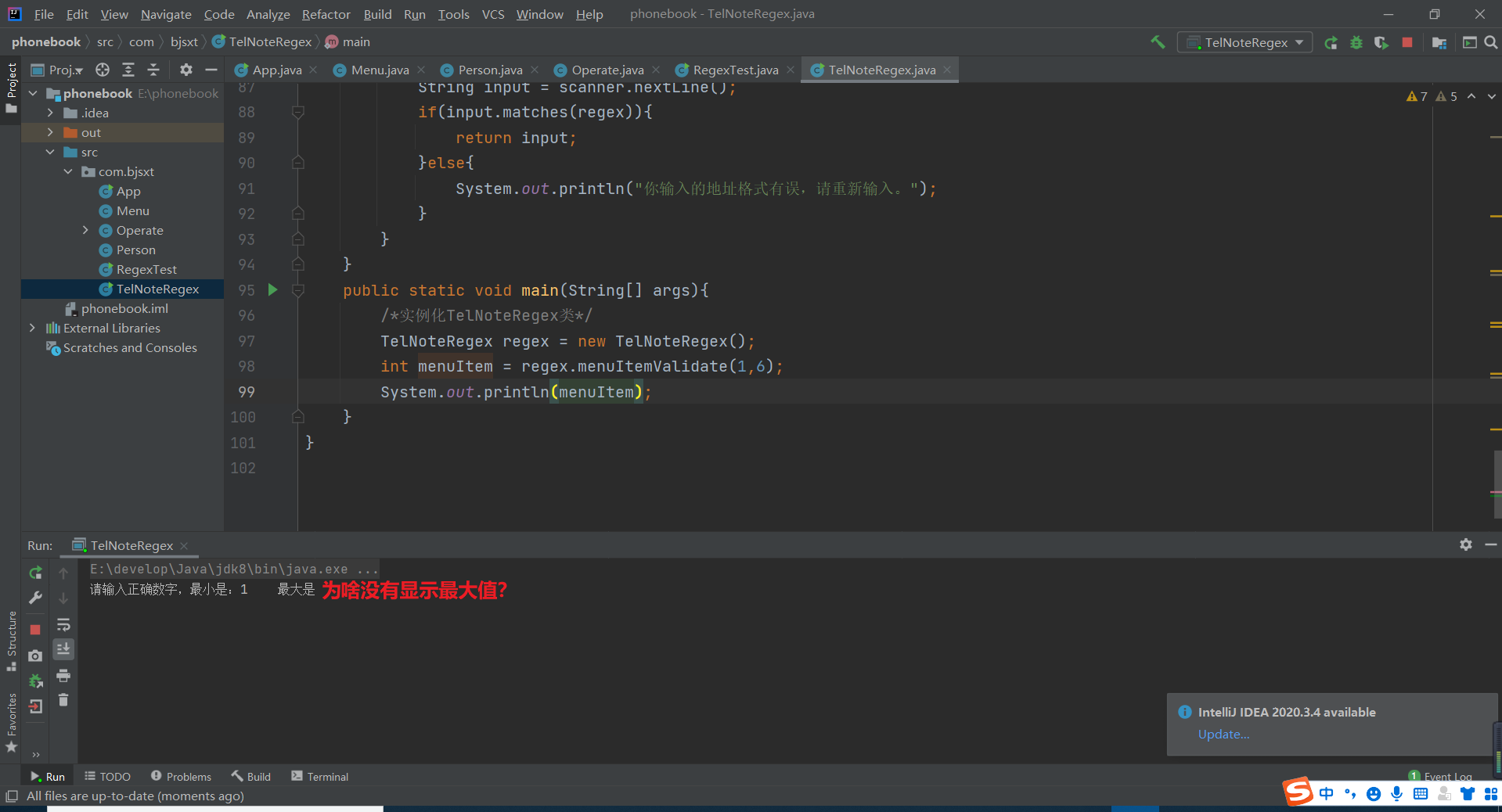Collapse the com.bjsxt package
Viewport: 1502px width, 812px height.
tap(68, 171)
